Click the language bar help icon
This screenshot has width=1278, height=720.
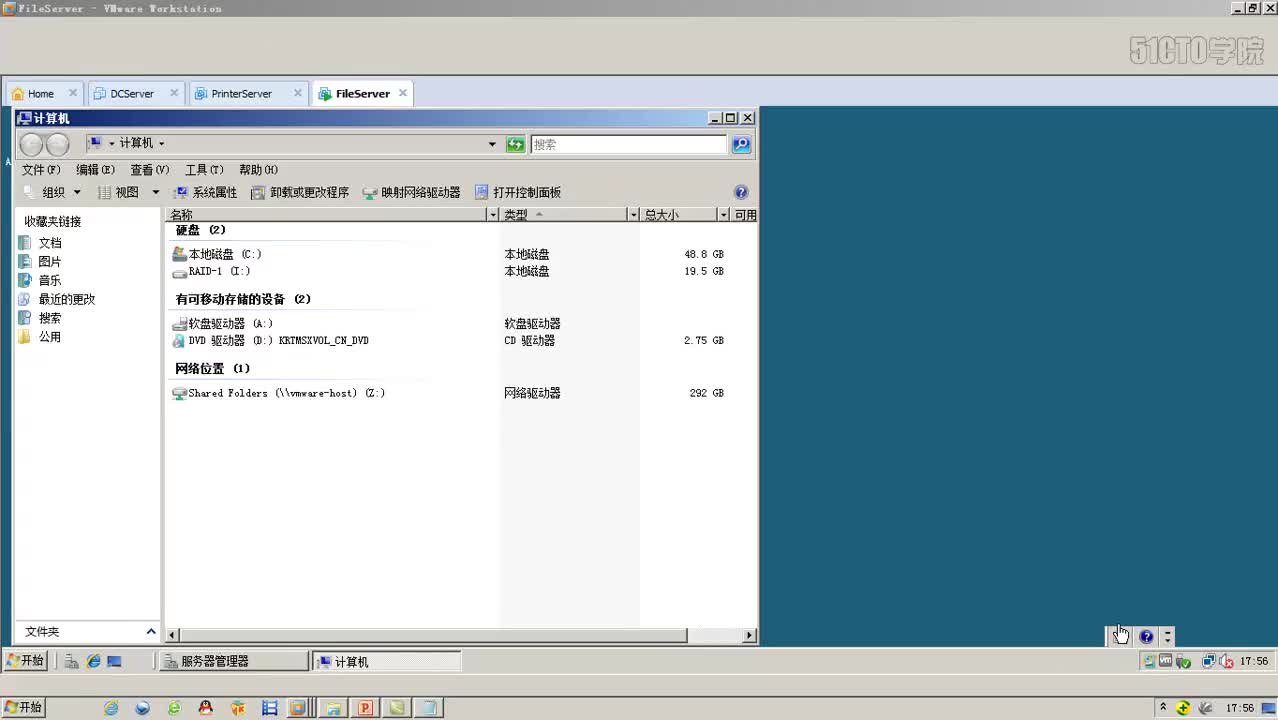click(1146, 636)
